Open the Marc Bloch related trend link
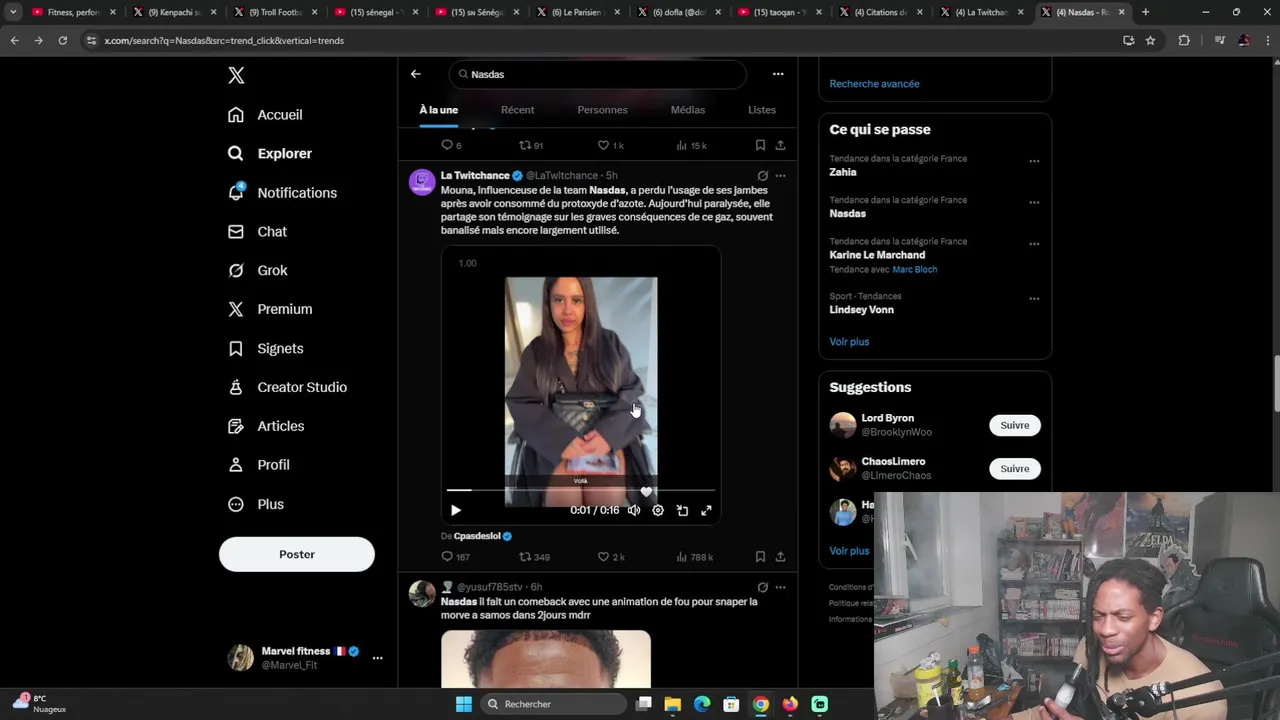The image size is (1280, 720). (915, 270)
